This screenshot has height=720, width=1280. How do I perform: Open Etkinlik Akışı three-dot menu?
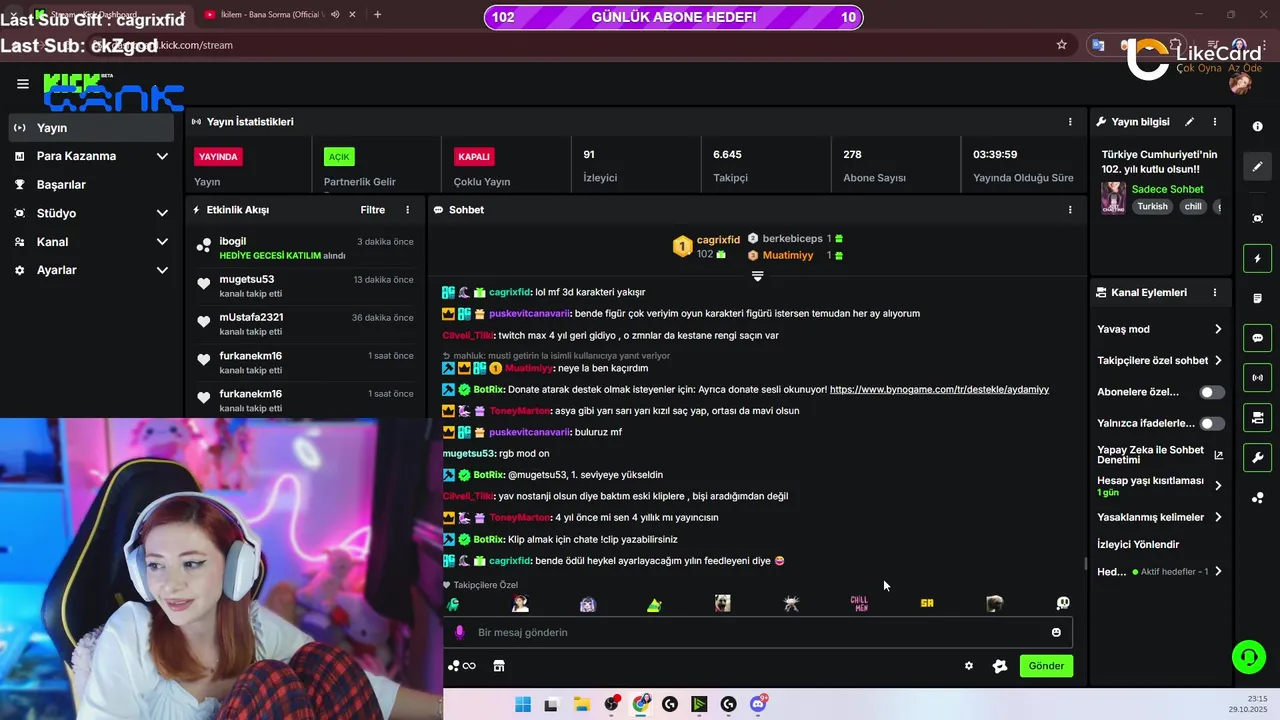coord(407,210)
